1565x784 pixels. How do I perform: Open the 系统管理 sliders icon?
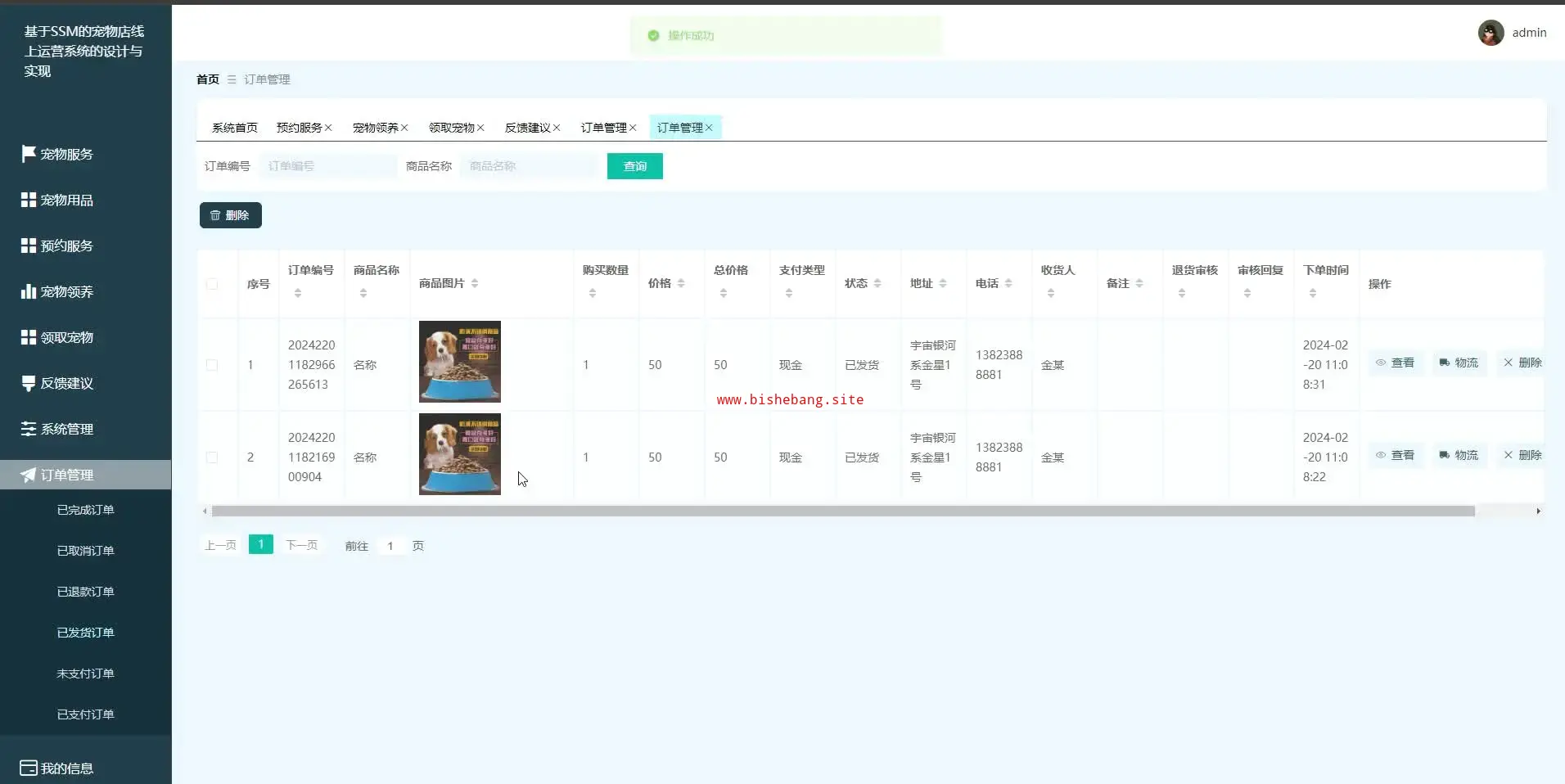click(29, 429)
